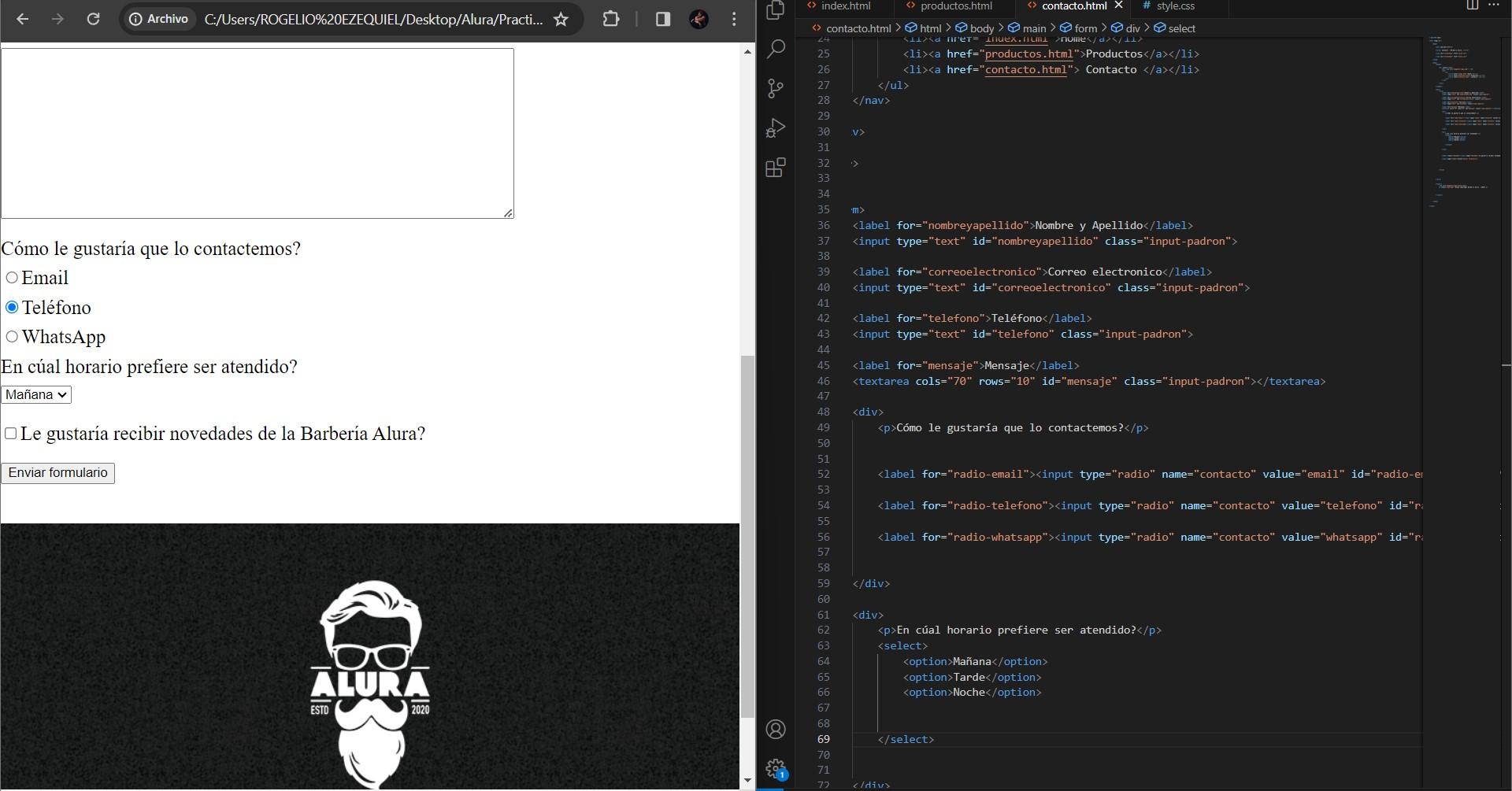
Task: Open Chrome profile avatar
Action: pos(699,19)
